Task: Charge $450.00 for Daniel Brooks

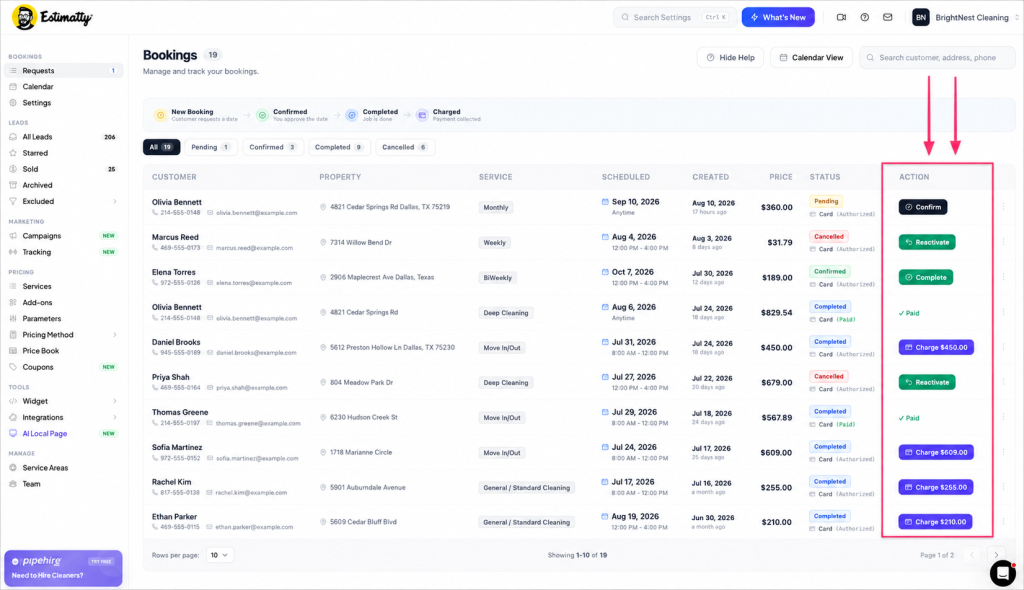Action: pos(936,348)
